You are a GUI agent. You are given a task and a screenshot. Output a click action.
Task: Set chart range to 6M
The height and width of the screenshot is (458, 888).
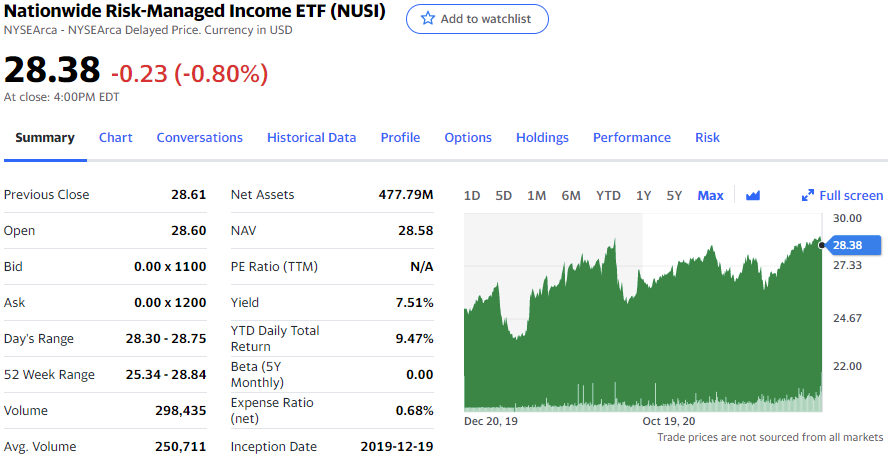571,196
